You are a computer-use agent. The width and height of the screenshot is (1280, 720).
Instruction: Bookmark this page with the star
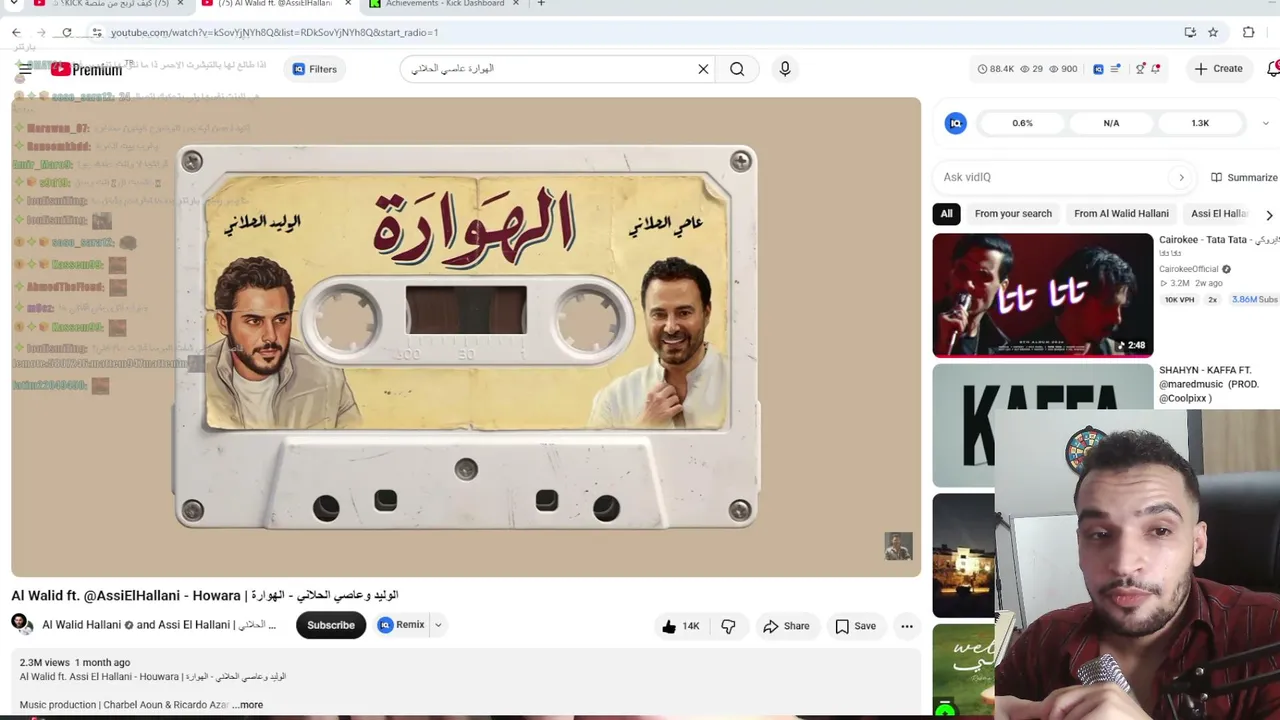pyautogui.click(x=1213, y=33)
